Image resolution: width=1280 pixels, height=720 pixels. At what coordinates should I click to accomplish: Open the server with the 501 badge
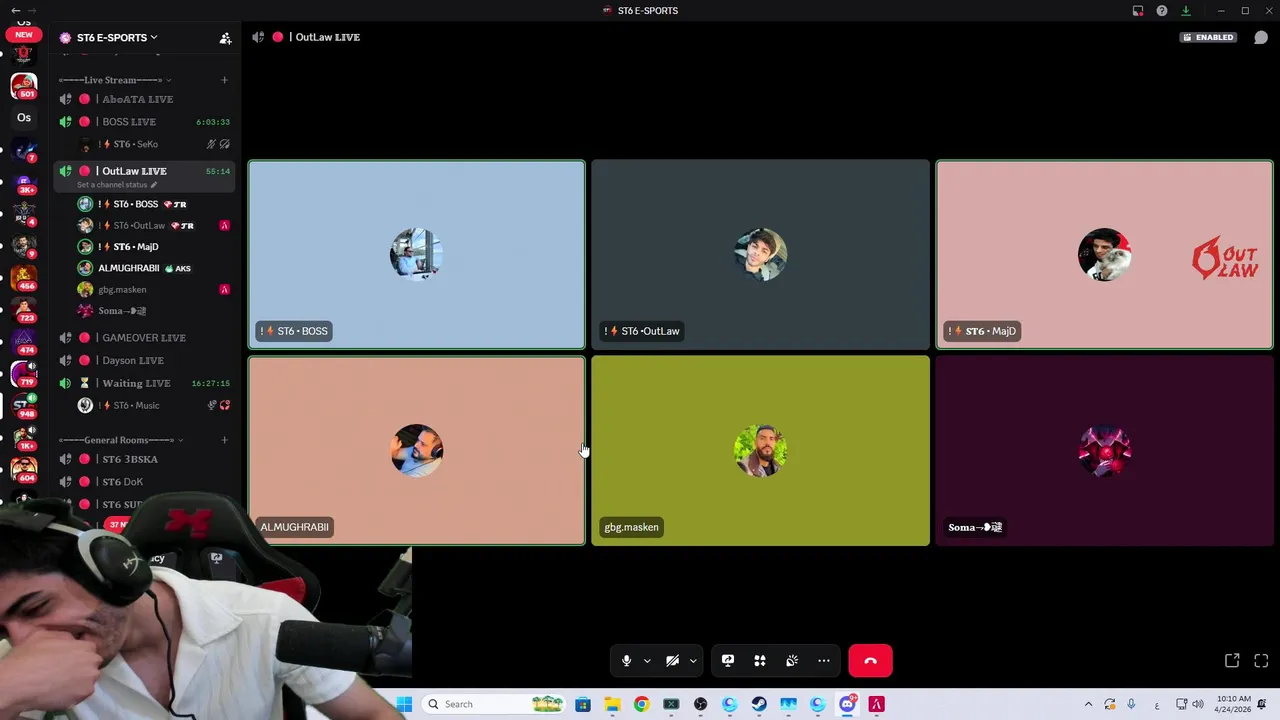tap(24, 86)
